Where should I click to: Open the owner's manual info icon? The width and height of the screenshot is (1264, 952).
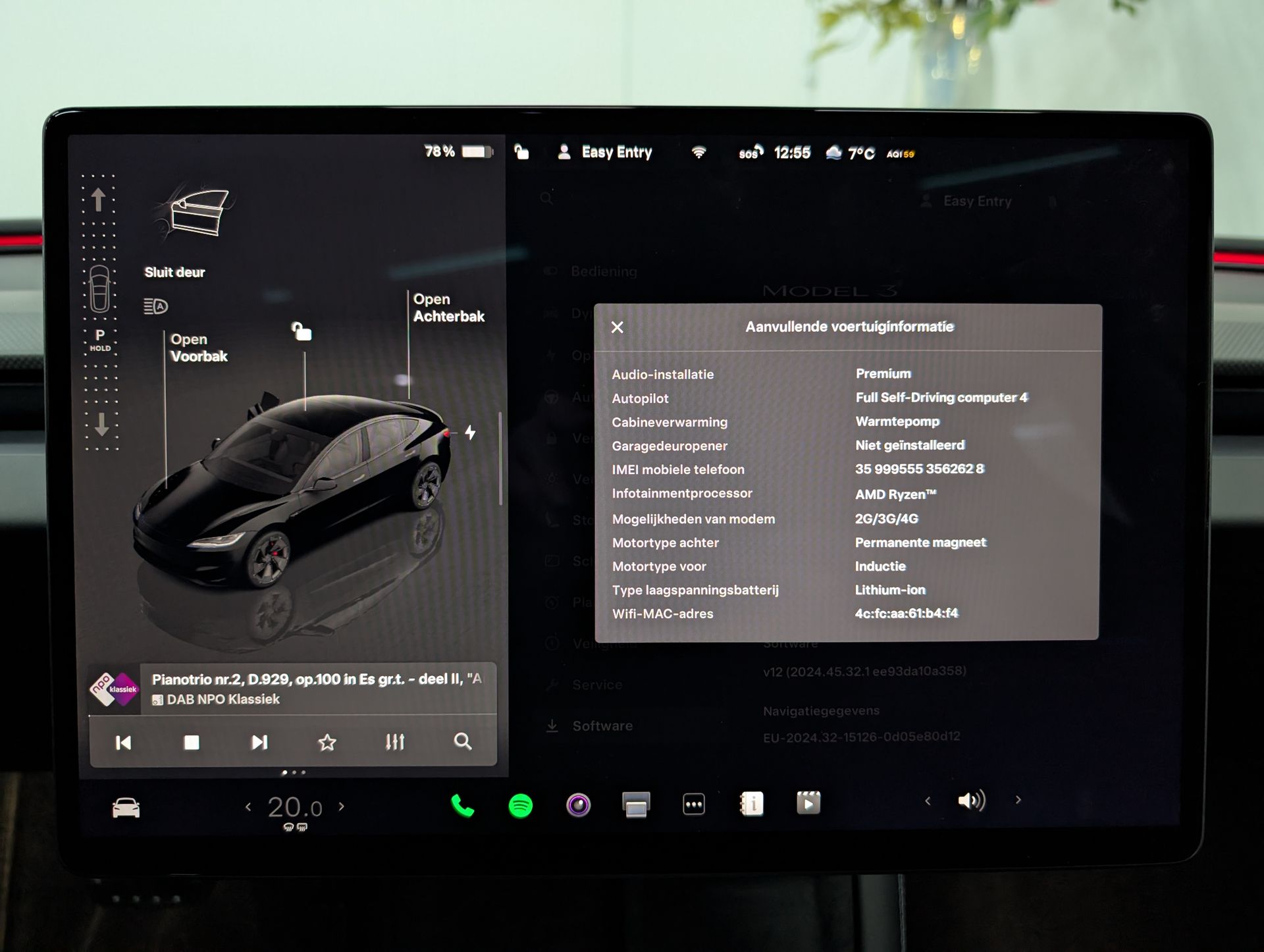(751, 803)
